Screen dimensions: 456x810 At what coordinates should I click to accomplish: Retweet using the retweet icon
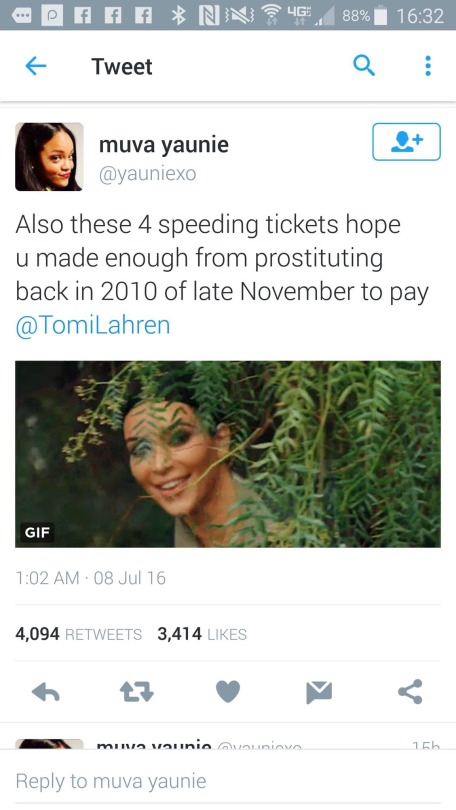[x=136, y=692]
